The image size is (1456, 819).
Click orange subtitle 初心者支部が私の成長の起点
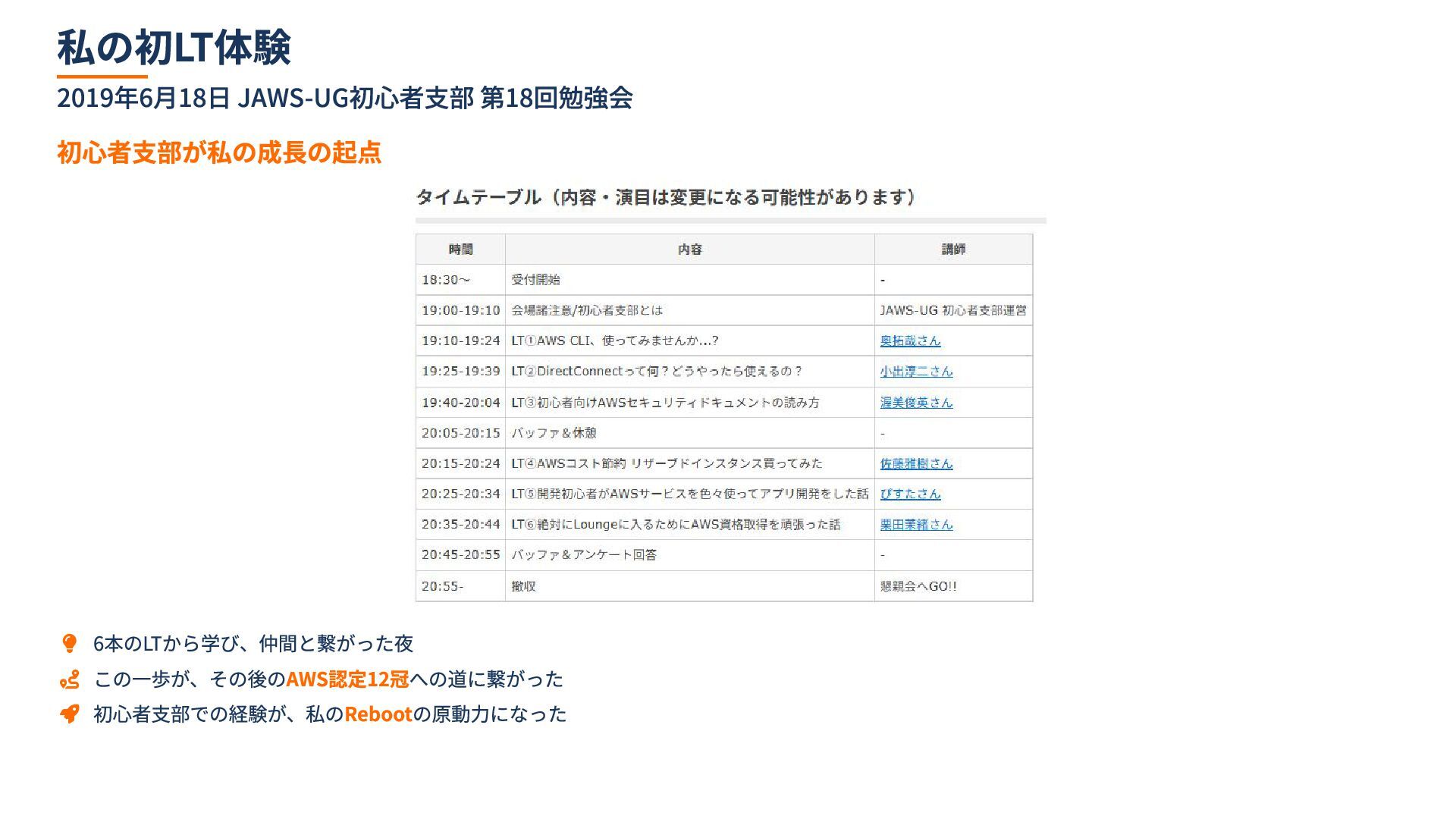218,152
